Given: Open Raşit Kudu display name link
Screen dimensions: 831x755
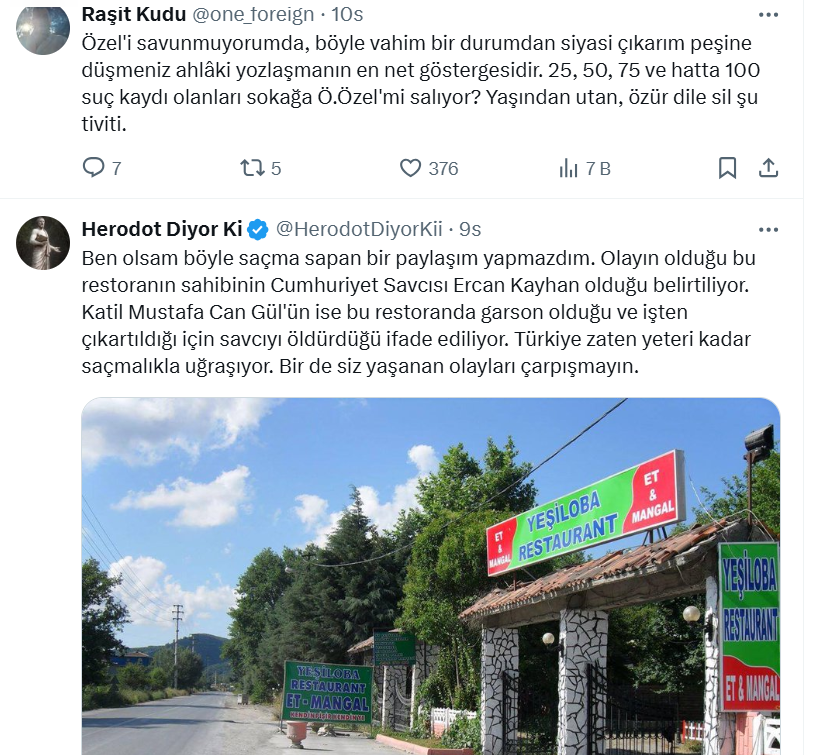Looking at the screenshot, I should pyautogui.click(x=134, y=14).
